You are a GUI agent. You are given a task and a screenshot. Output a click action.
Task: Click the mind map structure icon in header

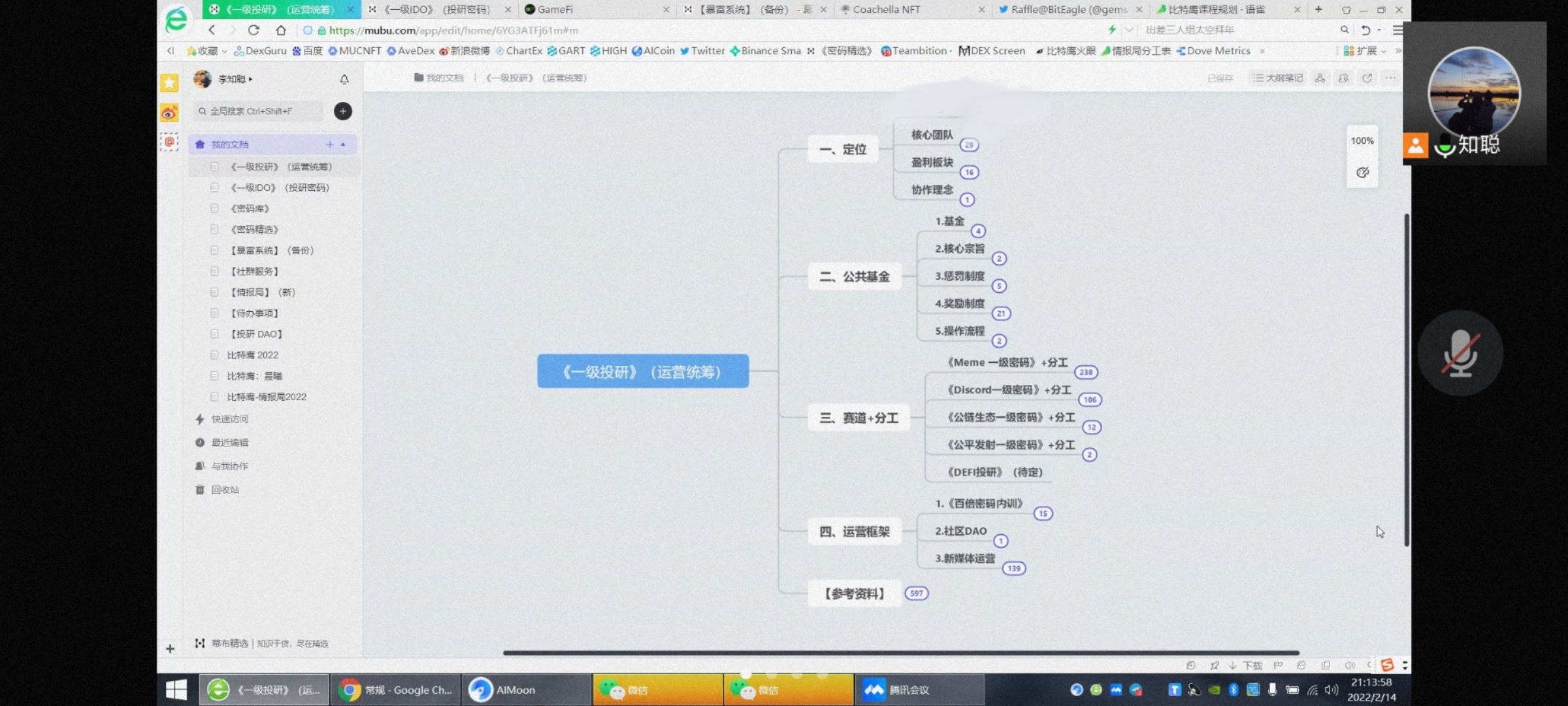[x=1320, y=78]
